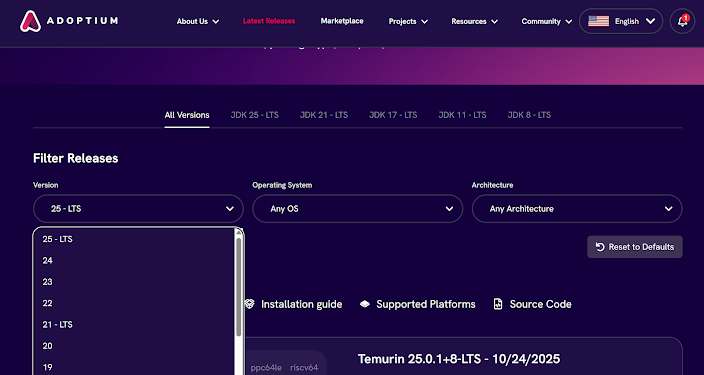Switch to the JDK 21 - LTS tab
704x375 pixels.
click(x=324, y=115)
